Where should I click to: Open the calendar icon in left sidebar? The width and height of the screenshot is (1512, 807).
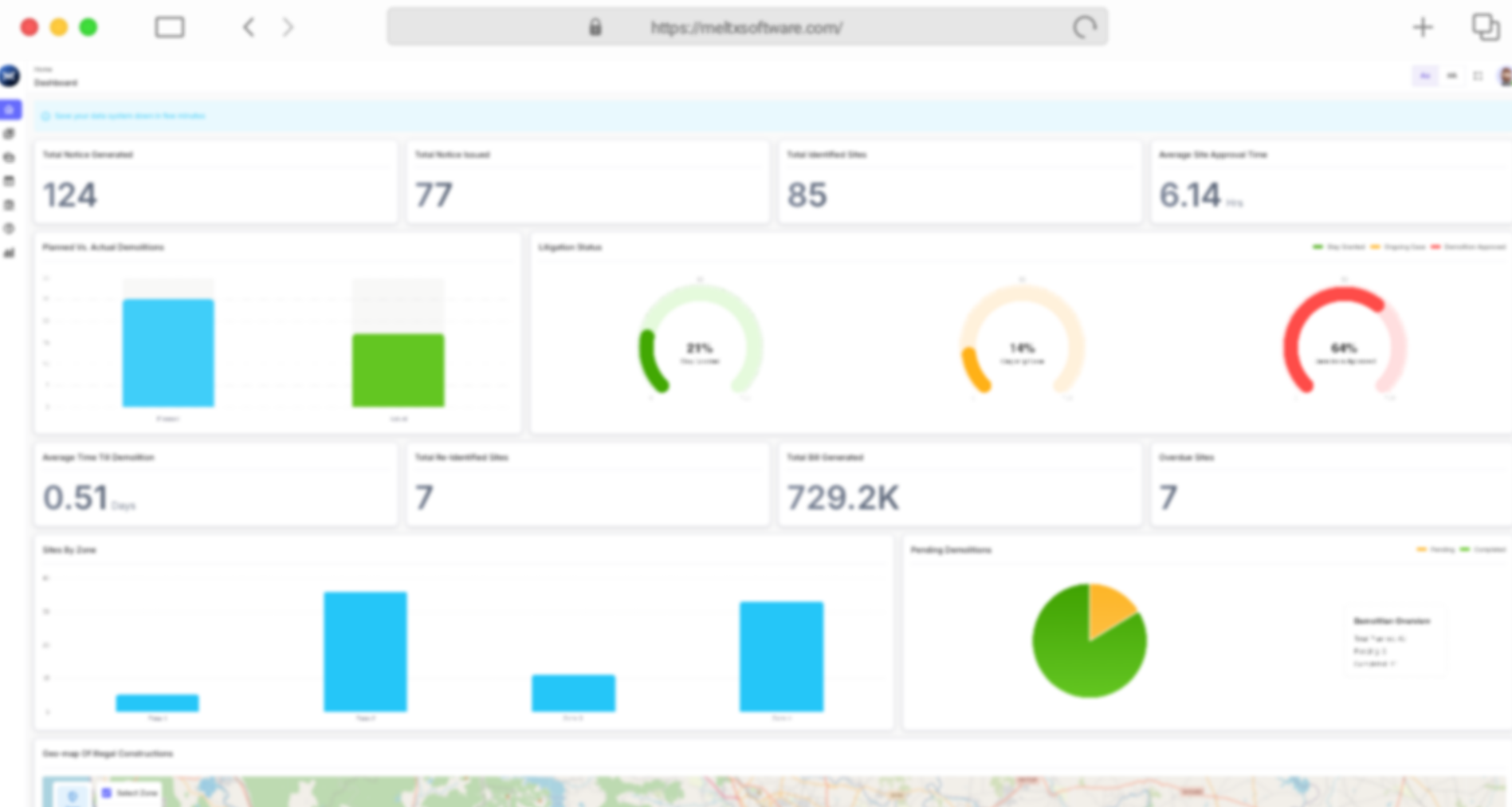[10, 181]
